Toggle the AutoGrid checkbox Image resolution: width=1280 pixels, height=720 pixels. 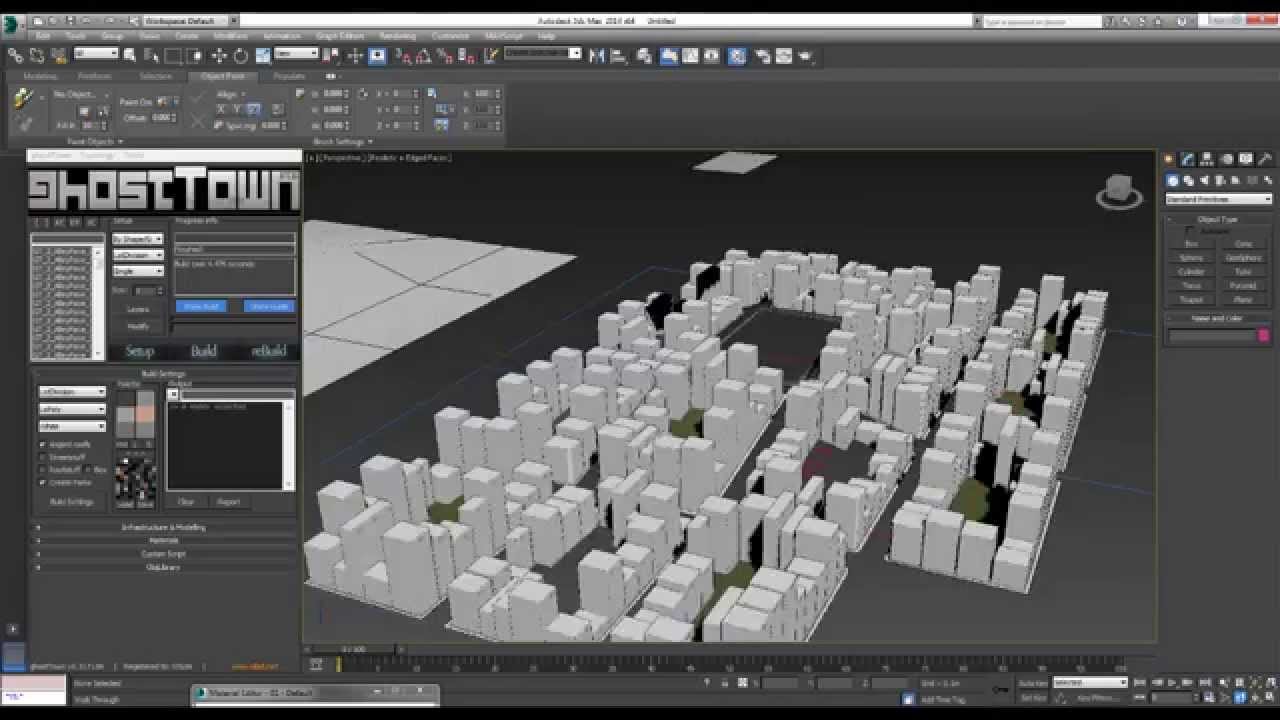coord(1190,231)
